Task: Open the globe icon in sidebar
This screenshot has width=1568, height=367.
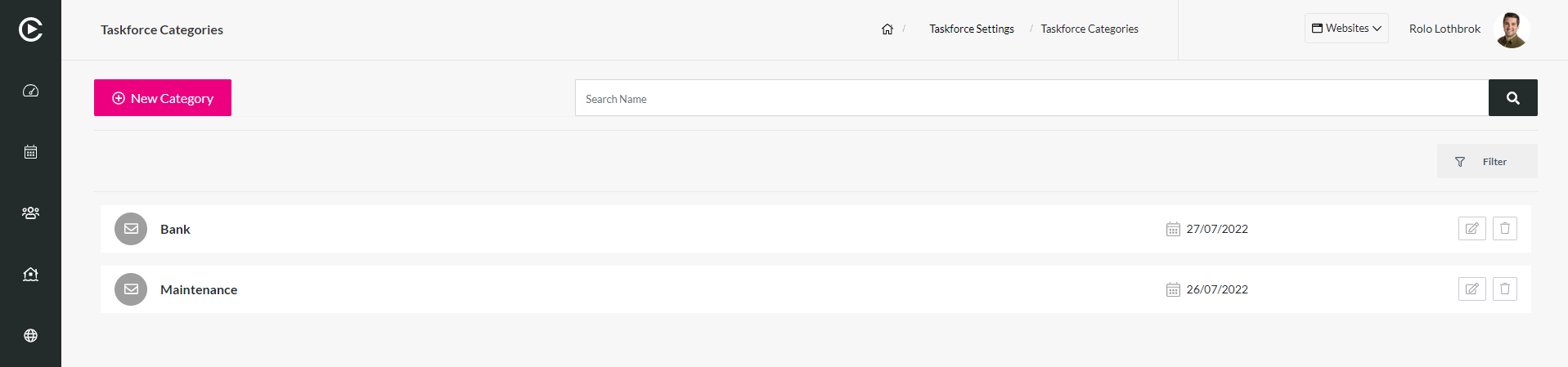Action: tap(30, 335)
